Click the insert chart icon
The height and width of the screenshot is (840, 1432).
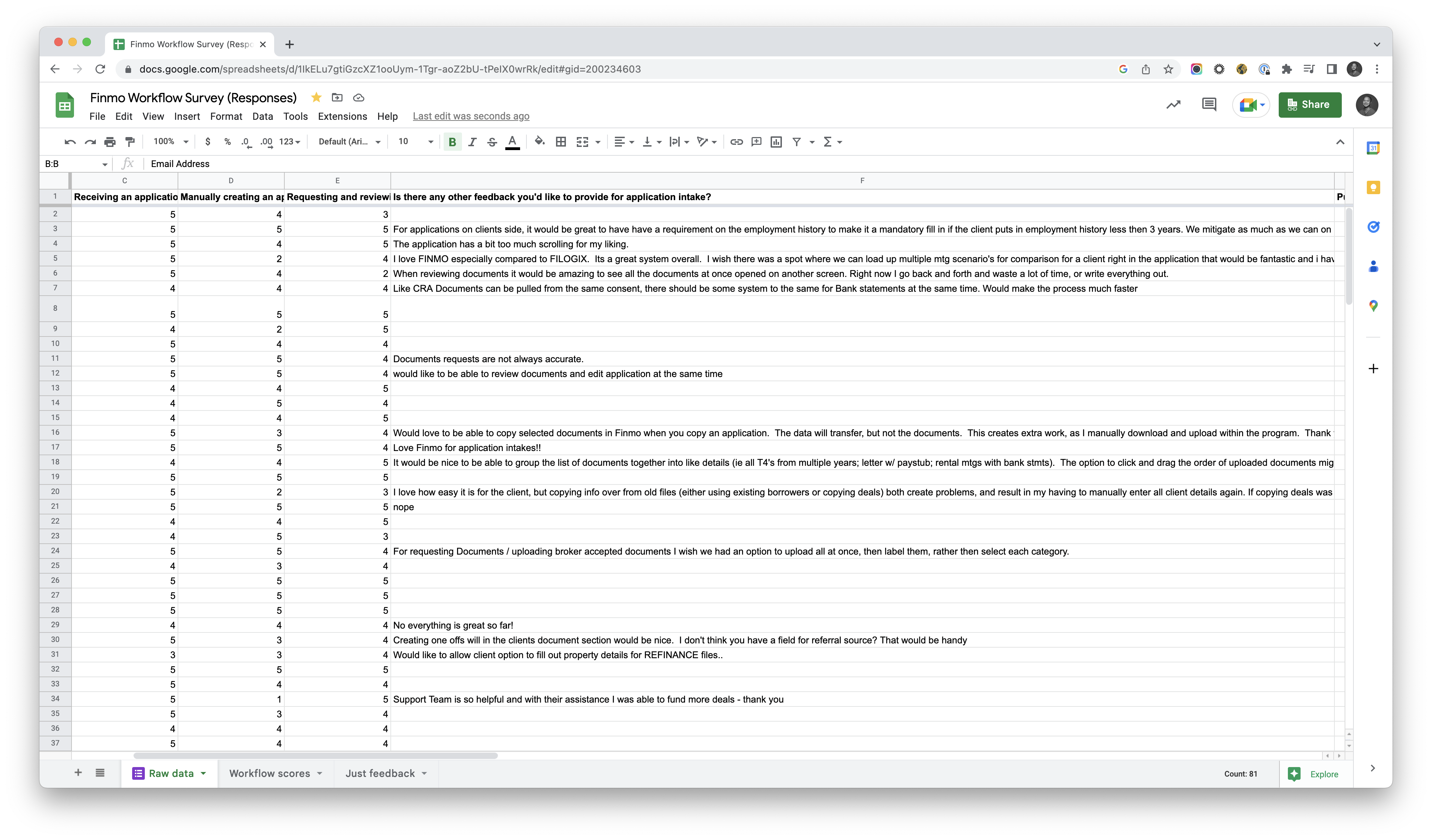click(776, 142)
